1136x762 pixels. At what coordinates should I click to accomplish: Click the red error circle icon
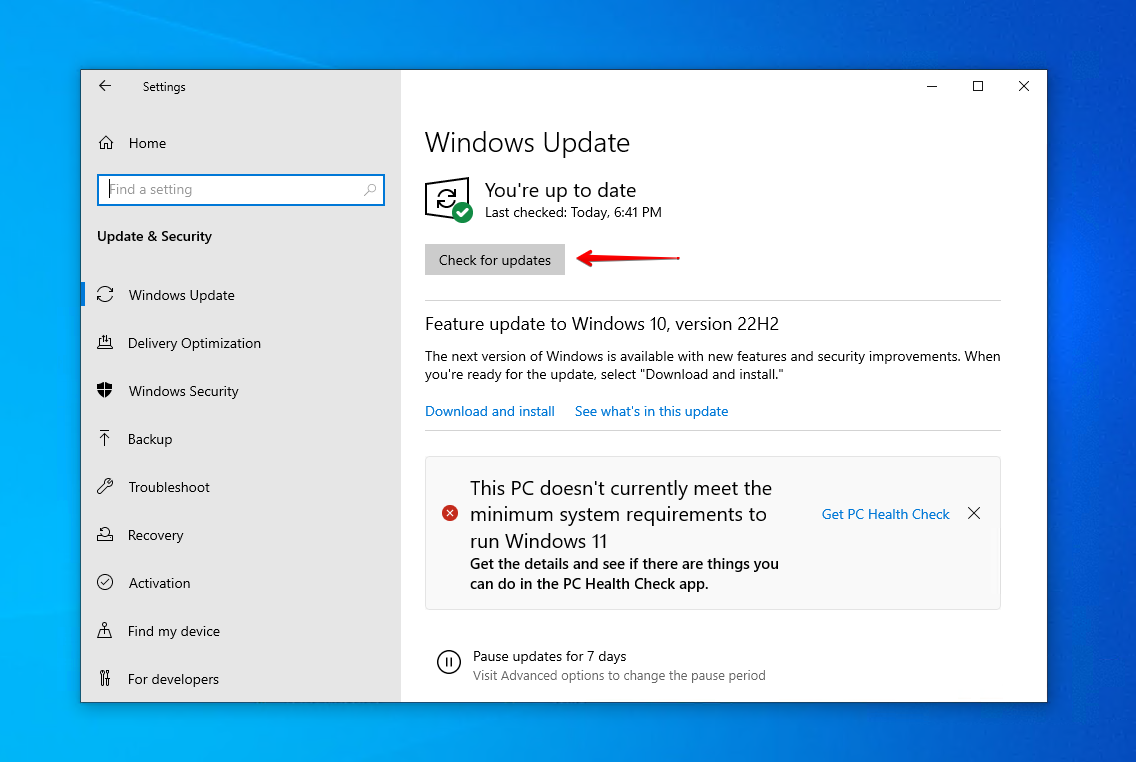pyautogui.click(x=450, y=514)
